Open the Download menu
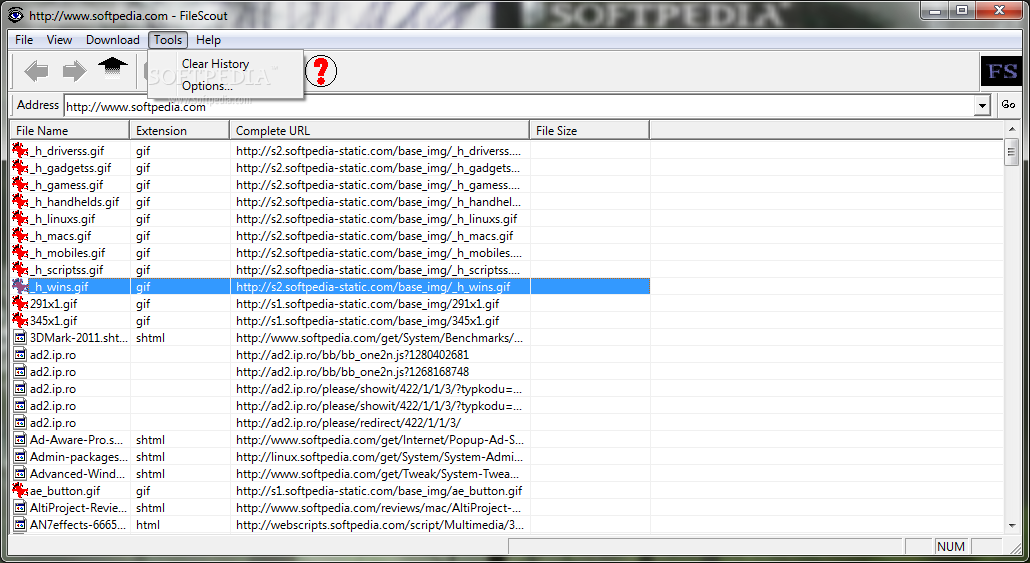Screen dimensions: 1030x563 (x=112, y=40)
